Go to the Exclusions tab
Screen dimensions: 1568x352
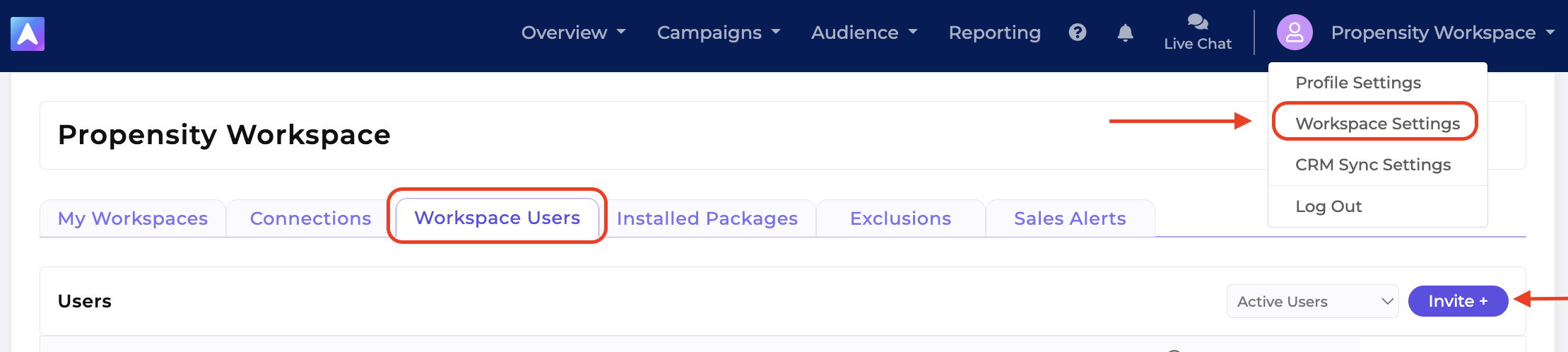[900, 218]
